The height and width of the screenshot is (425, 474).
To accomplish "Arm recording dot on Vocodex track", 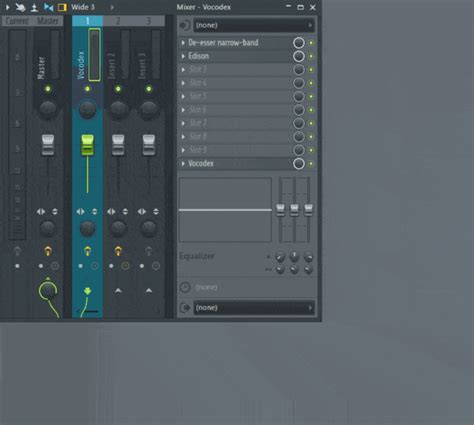I will (80, 266).
